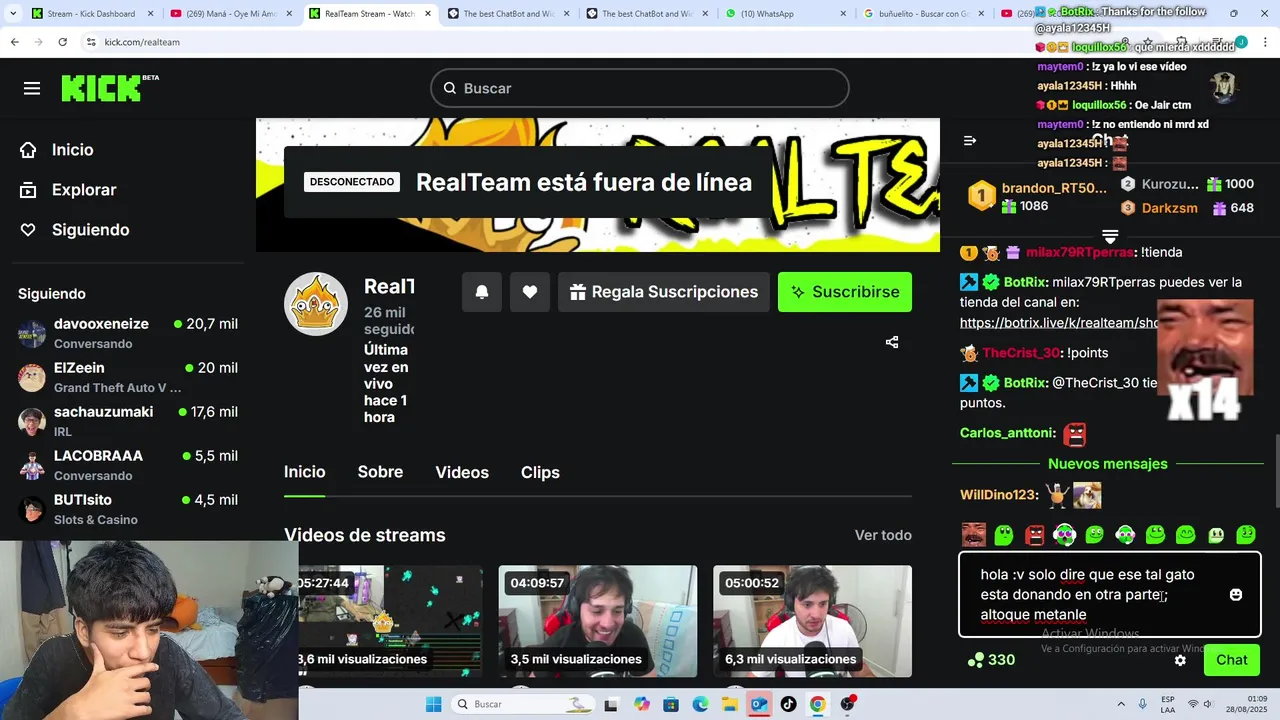1280x720 pixels.
Task: Open BUTIsito channel in sidebar
Action: tap(128, 509)
